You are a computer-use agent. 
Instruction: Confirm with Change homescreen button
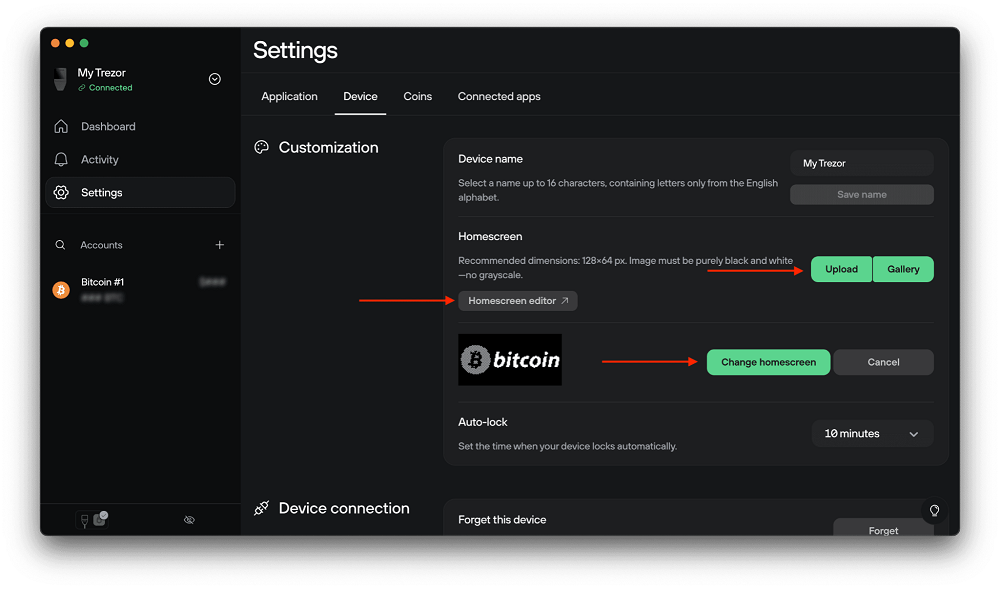[768, 362]
